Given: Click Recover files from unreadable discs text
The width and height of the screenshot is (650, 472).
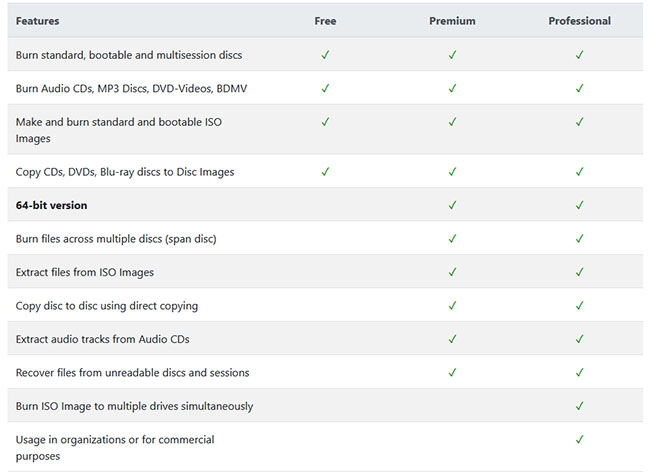Looking at the screenshot, I should point(133,373).
